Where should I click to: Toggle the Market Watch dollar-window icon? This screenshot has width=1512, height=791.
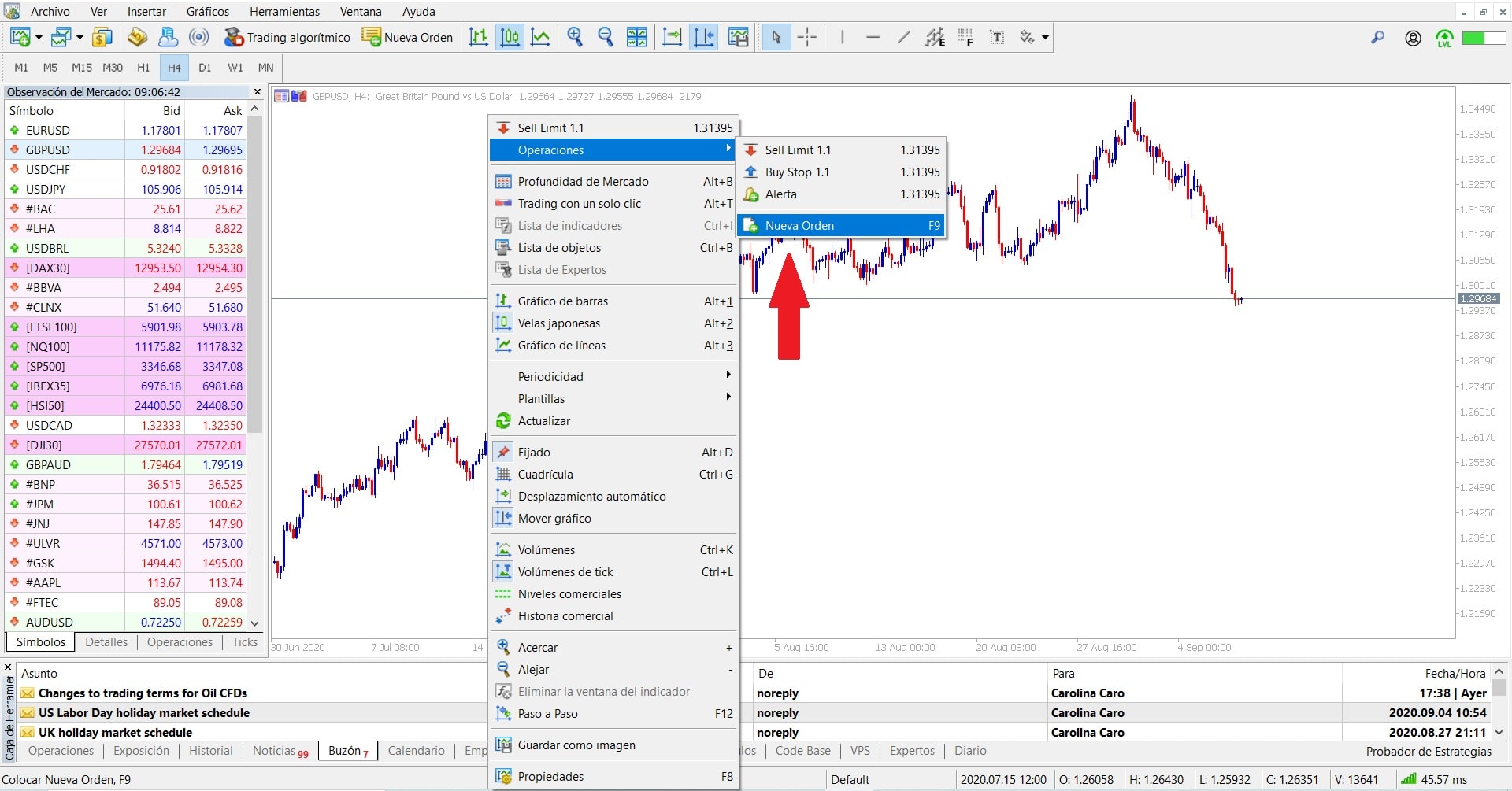tap(102, 37)
